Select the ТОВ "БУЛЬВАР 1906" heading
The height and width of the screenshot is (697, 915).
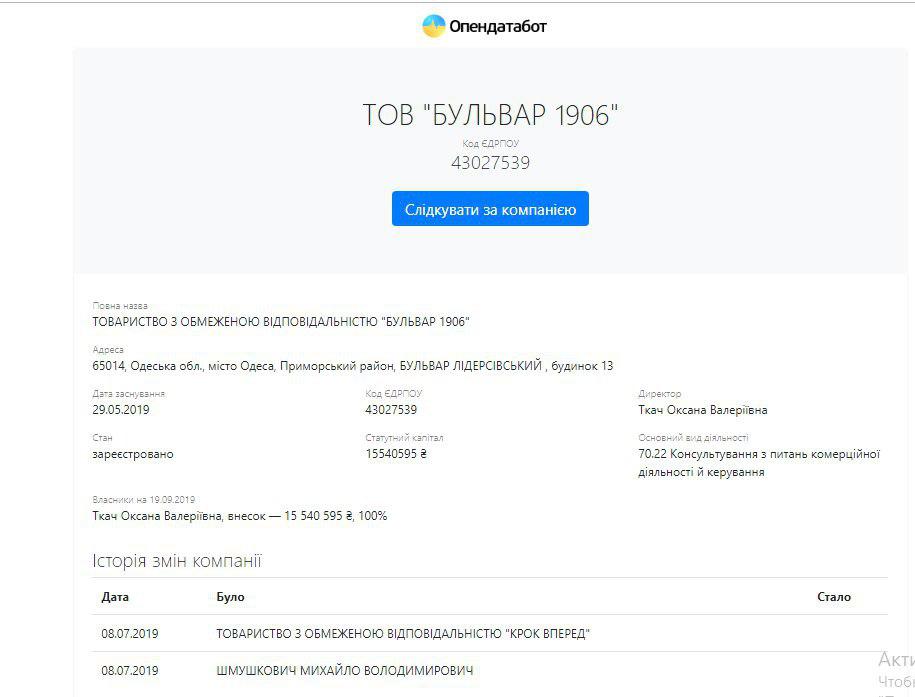(490, 114)
